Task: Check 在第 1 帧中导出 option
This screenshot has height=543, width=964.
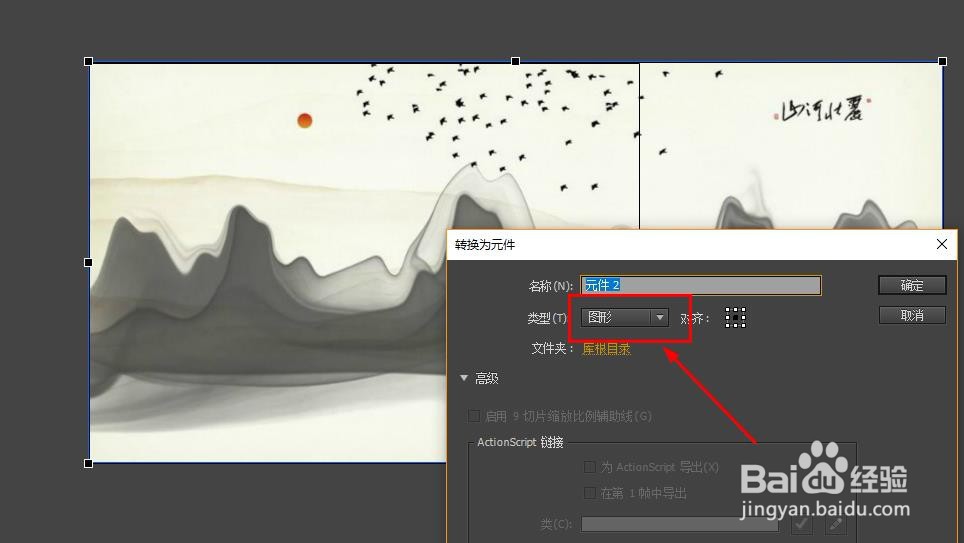Action: click(x=590, y=493)
